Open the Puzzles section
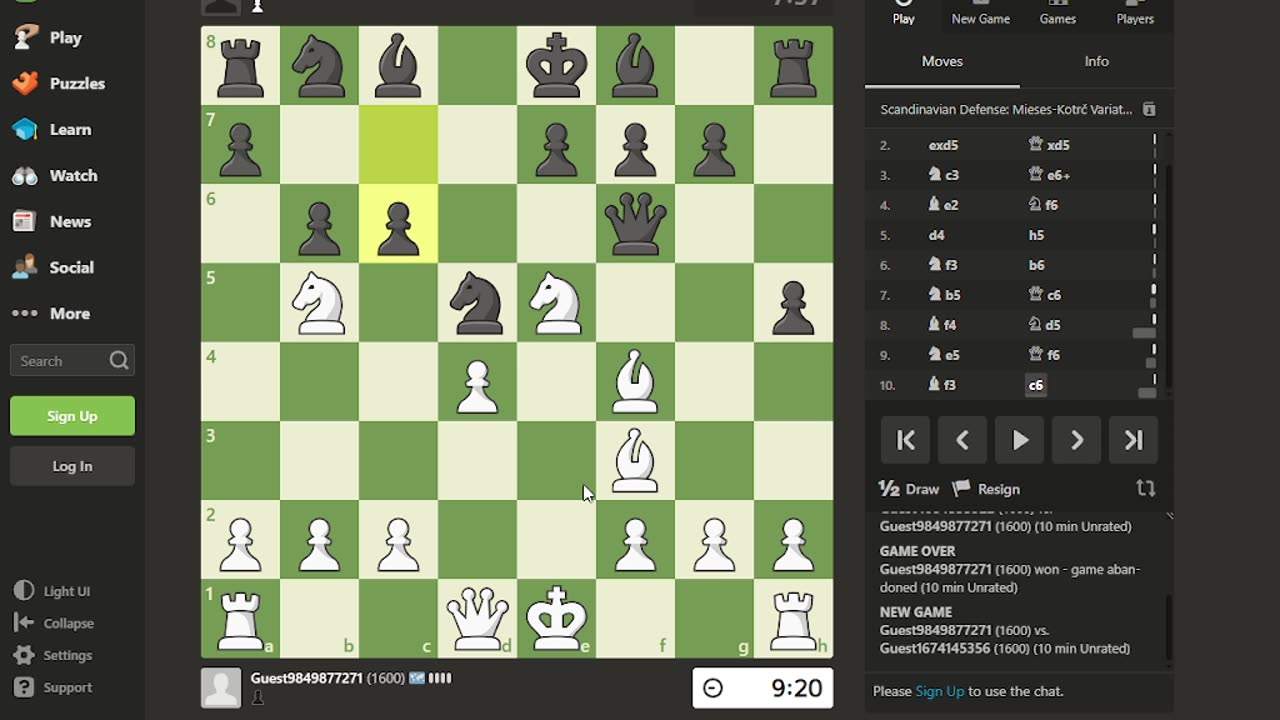 coord(59,83)
